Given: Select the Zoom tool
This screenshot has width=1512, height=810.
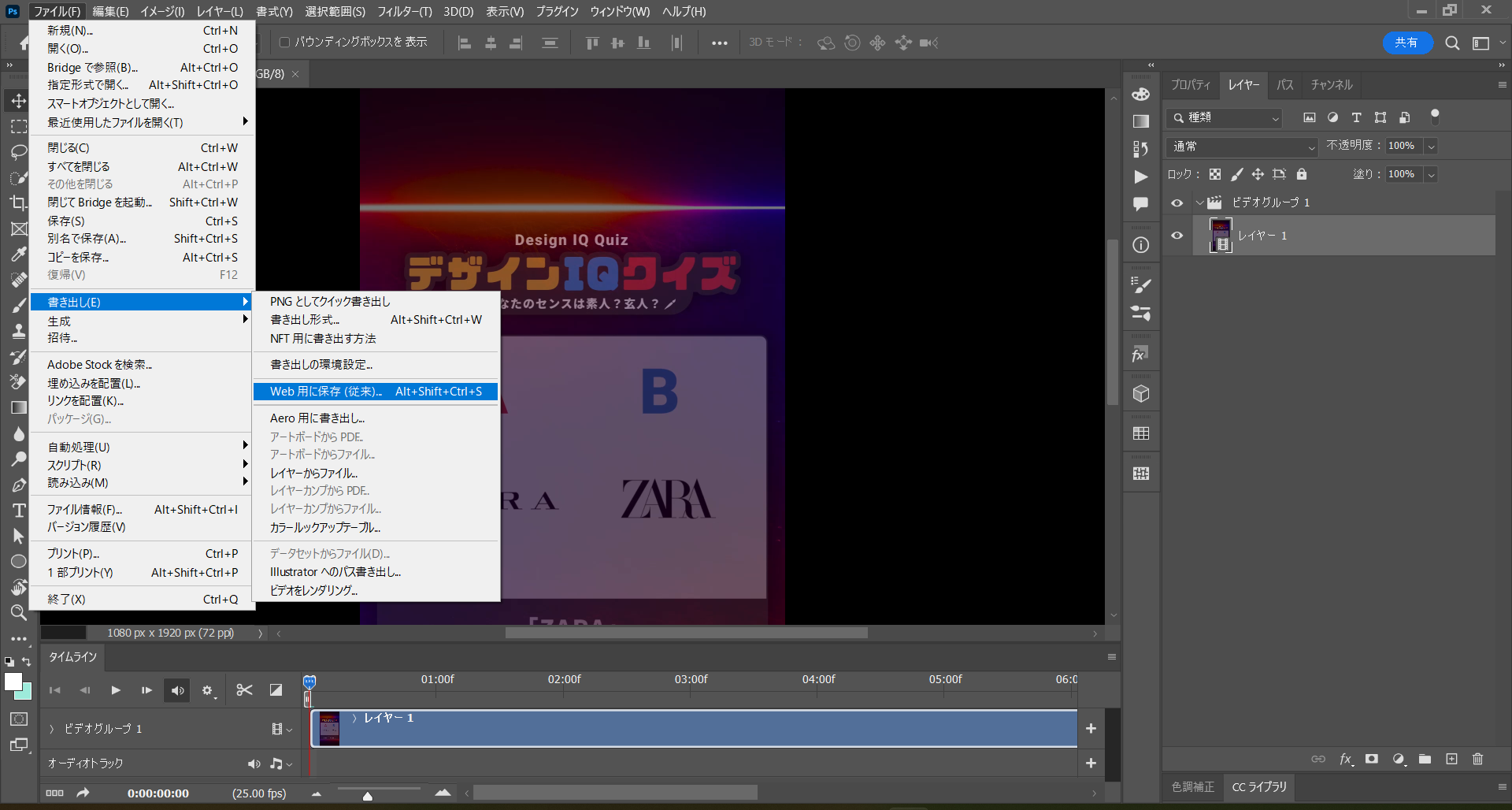Looking at the screenshot, I should click(18, 613).
